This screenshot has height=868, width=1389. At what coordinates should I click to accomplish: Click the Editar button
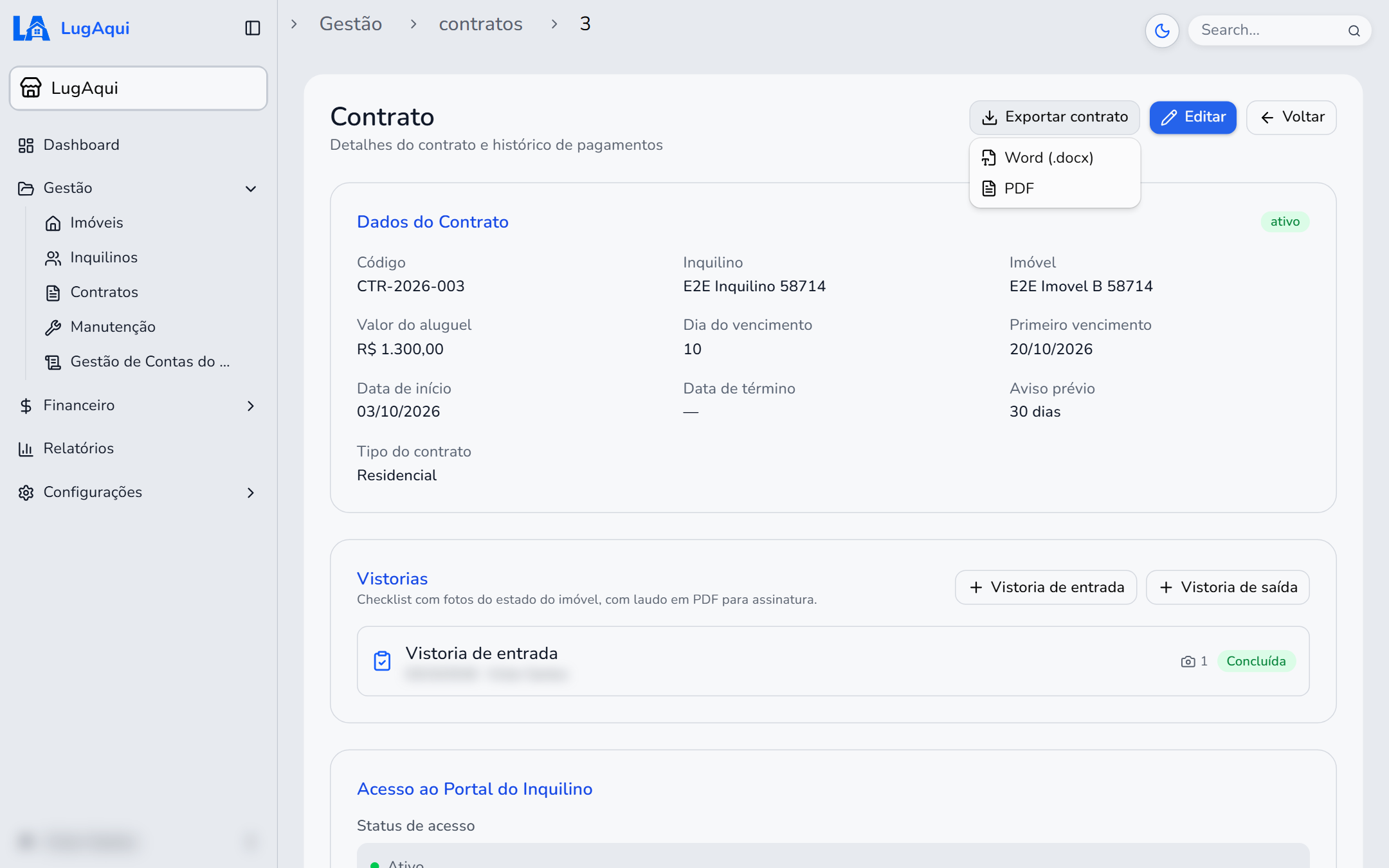click(1193, 117)
